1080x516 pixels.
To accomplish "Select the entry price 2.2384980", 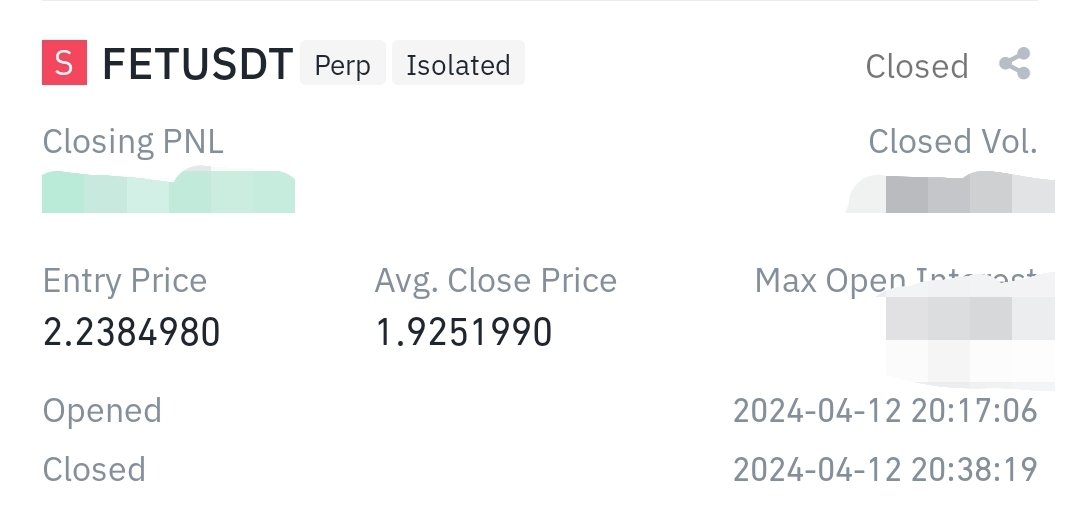I will click(132, 332).
